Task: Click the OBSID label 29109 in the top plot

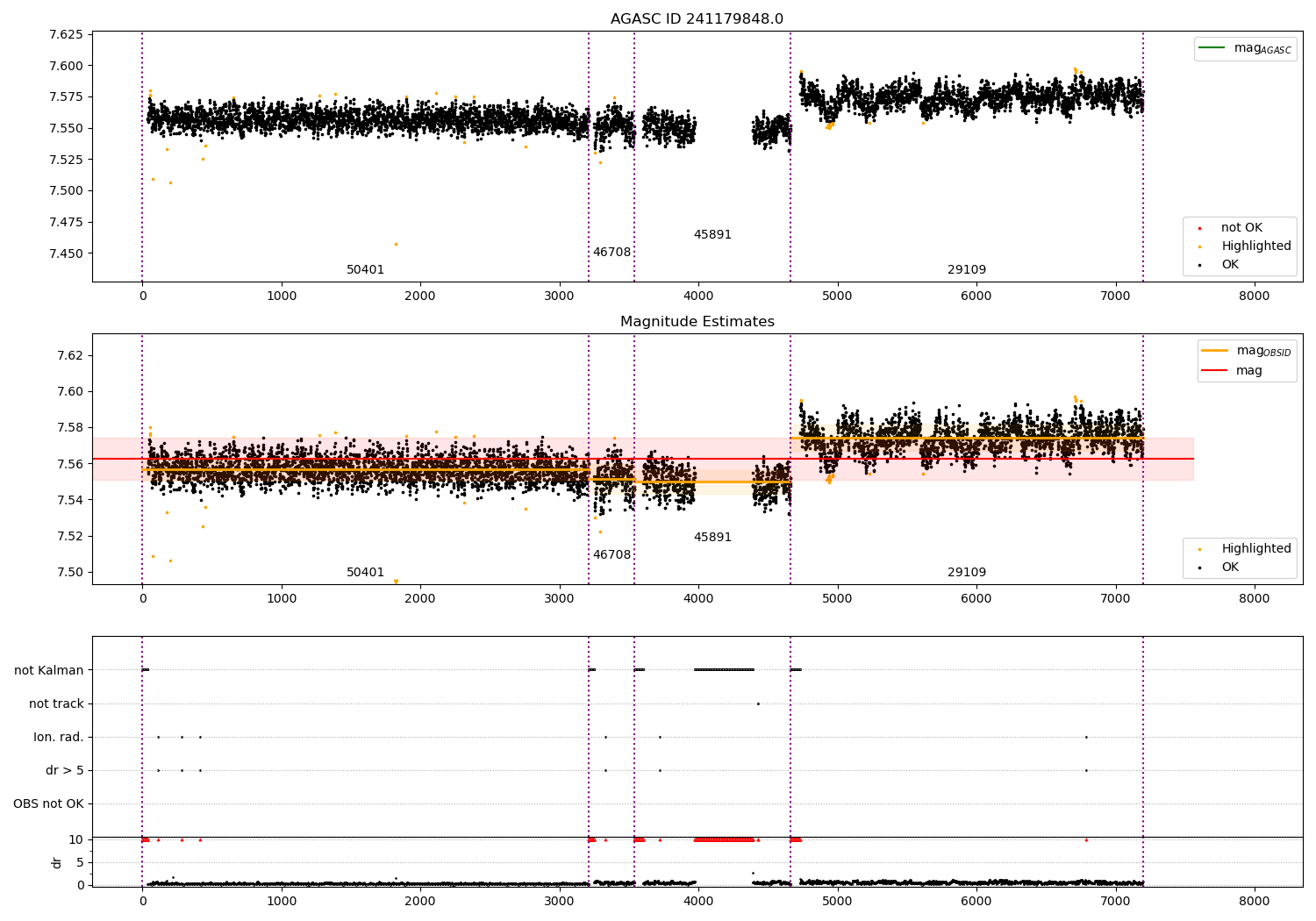Action: pos(967,270)
